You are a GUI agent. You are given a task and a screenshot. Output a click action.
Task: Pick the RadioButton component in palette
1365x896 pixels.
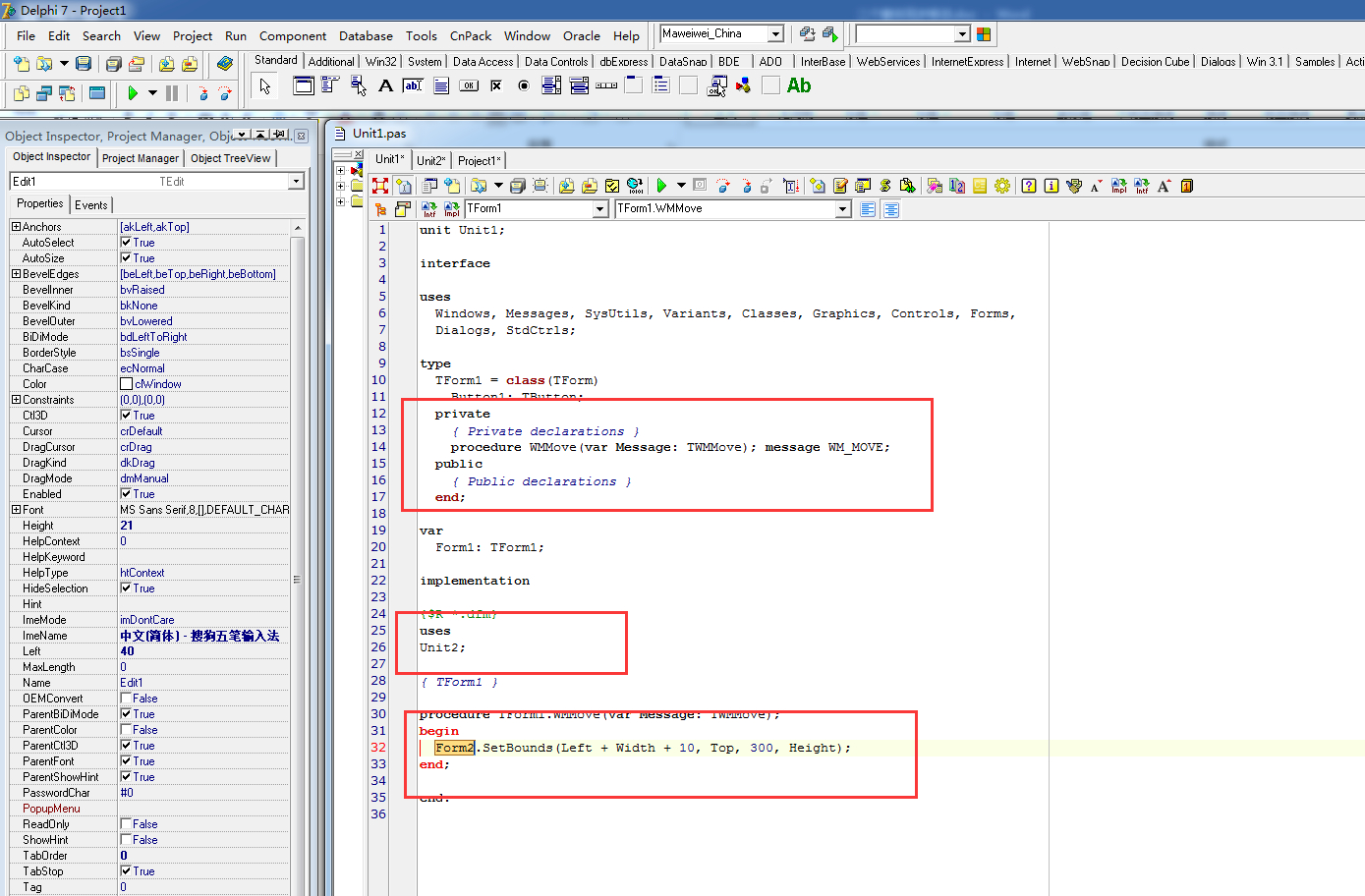click(x=524, y=85)
